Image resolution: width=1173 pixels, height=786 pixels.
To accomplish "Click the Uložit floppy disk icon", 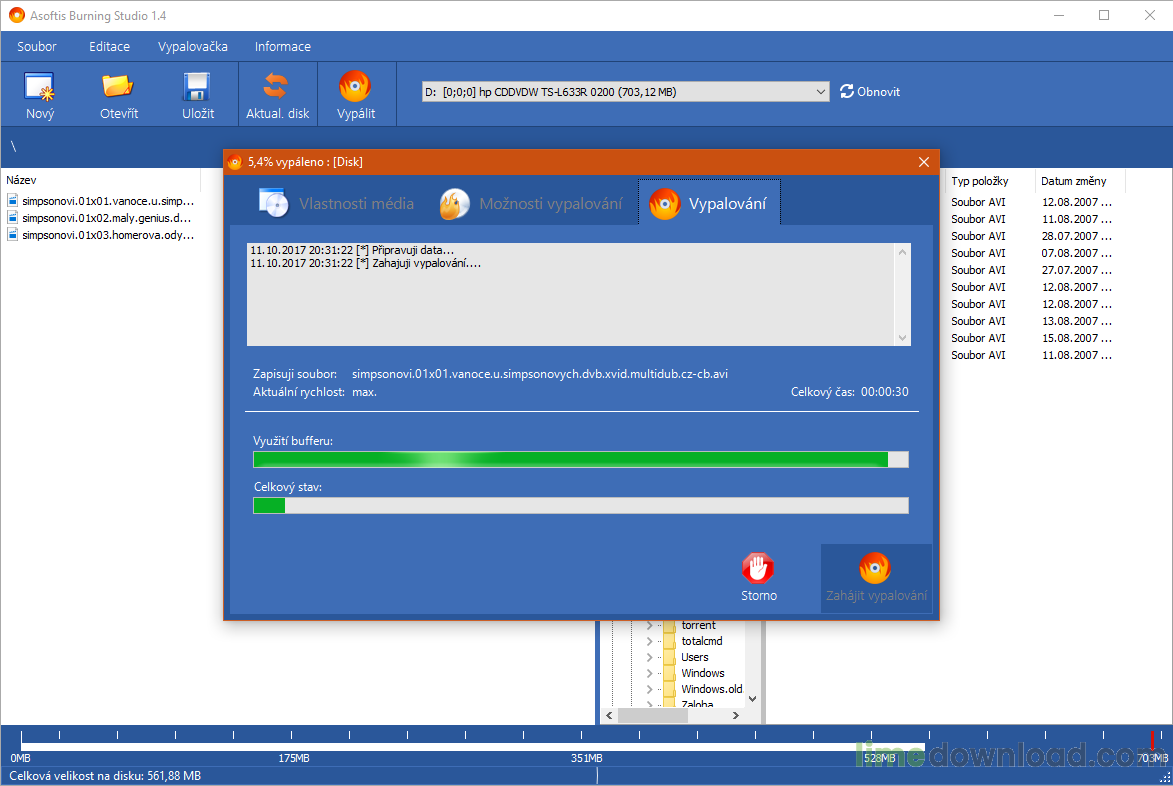I will (197, 87).
